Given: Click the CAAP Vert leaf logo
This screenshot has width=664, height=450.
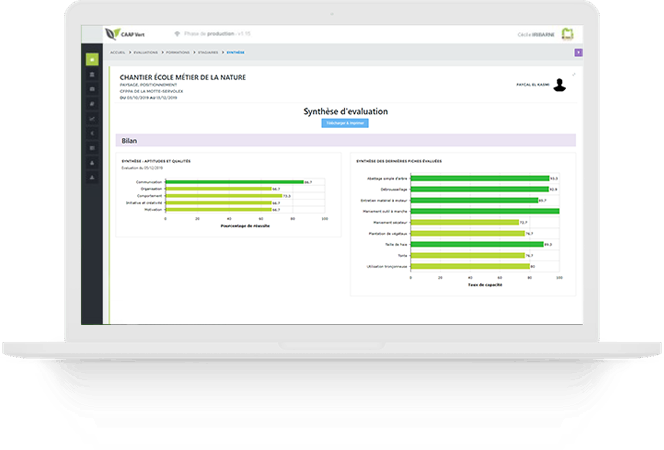Looking at the screenshot, I should 124,34.
